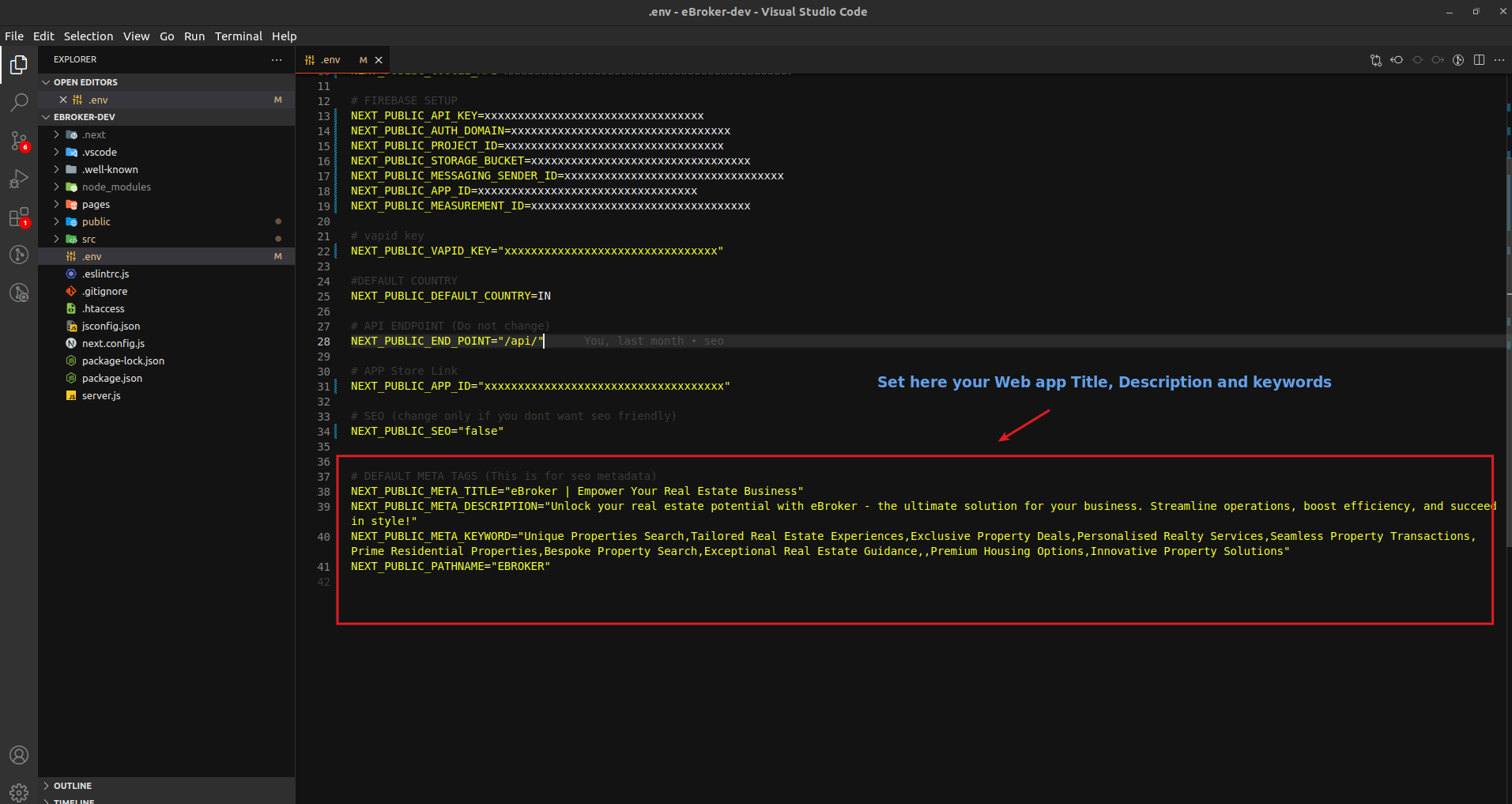Expand the public folder
This screenshot has width=1512, height=804.
pos(166,221)
